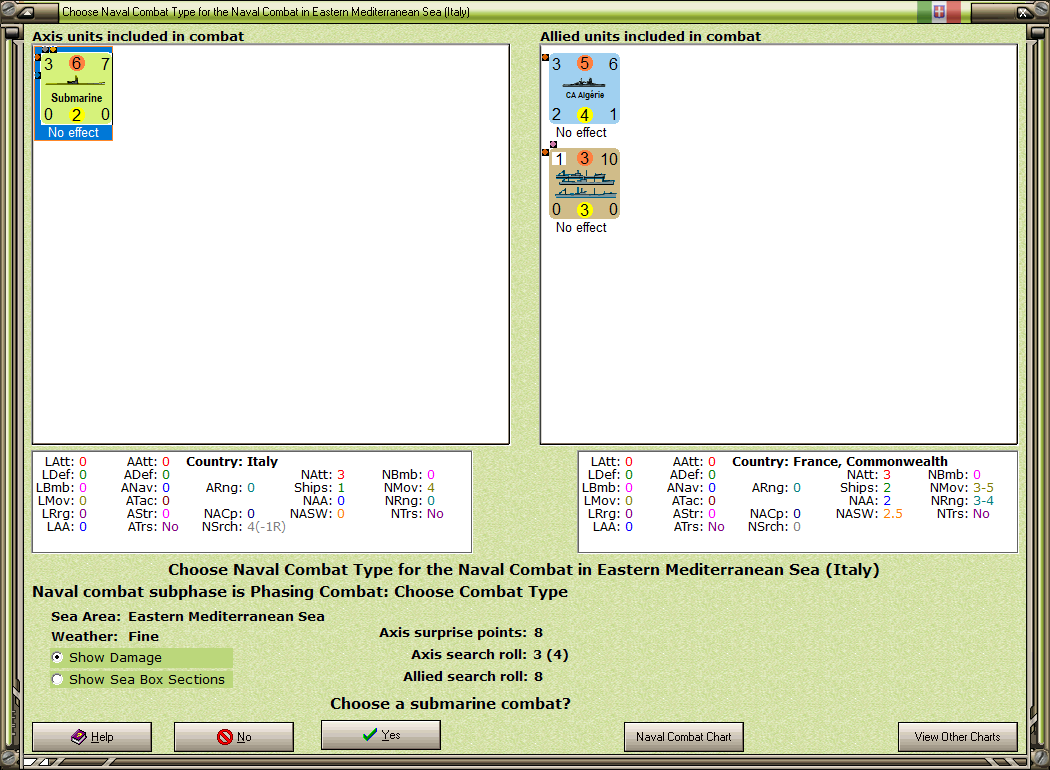Click the 'Weather: Fine' text
The height and width of the screenshot is (770, 1050).
[x=105, y=637]
